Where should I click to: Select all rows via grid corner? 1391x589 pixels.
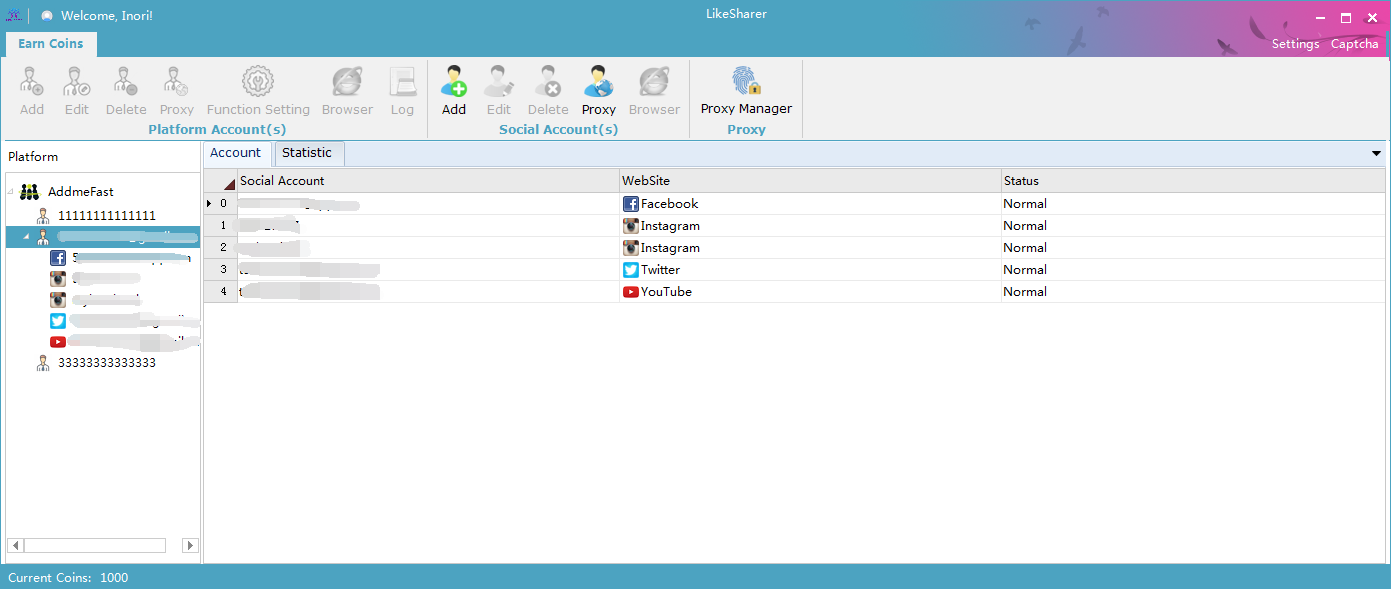tap(221, 181)
